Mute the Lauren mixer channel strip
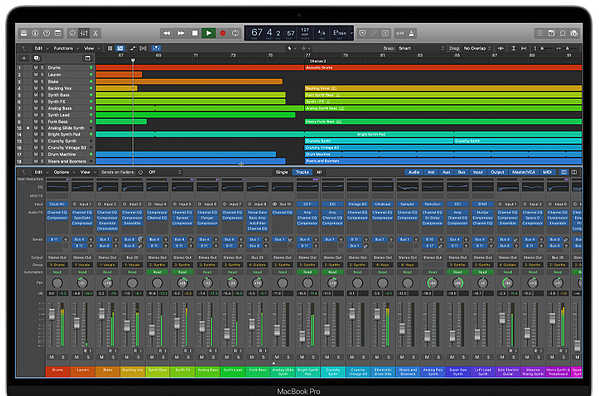This screenshot has height=396, width=599. (76, 357)
